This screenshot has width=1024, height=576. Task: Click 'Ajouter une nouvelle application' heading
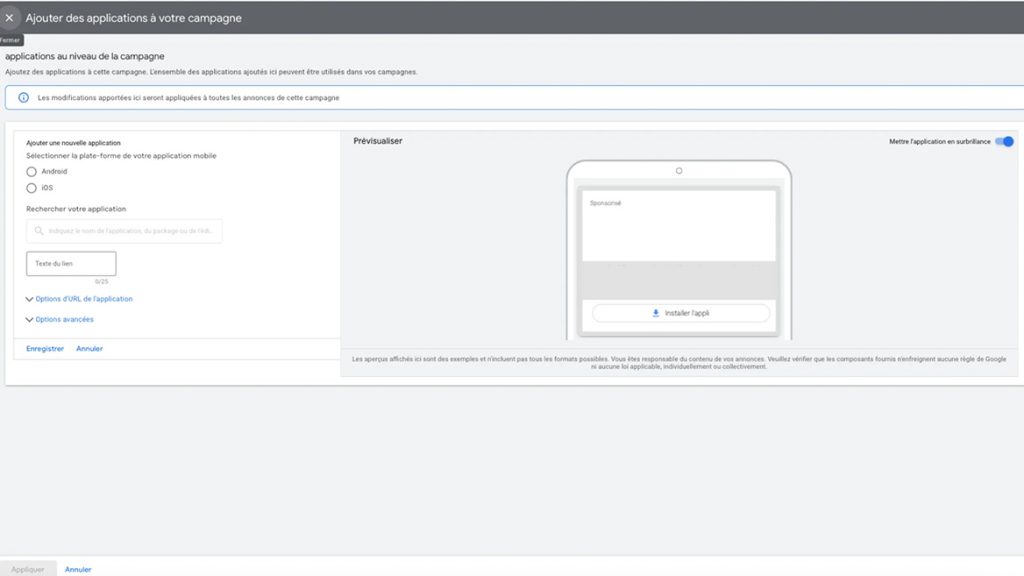coord(73,143)
